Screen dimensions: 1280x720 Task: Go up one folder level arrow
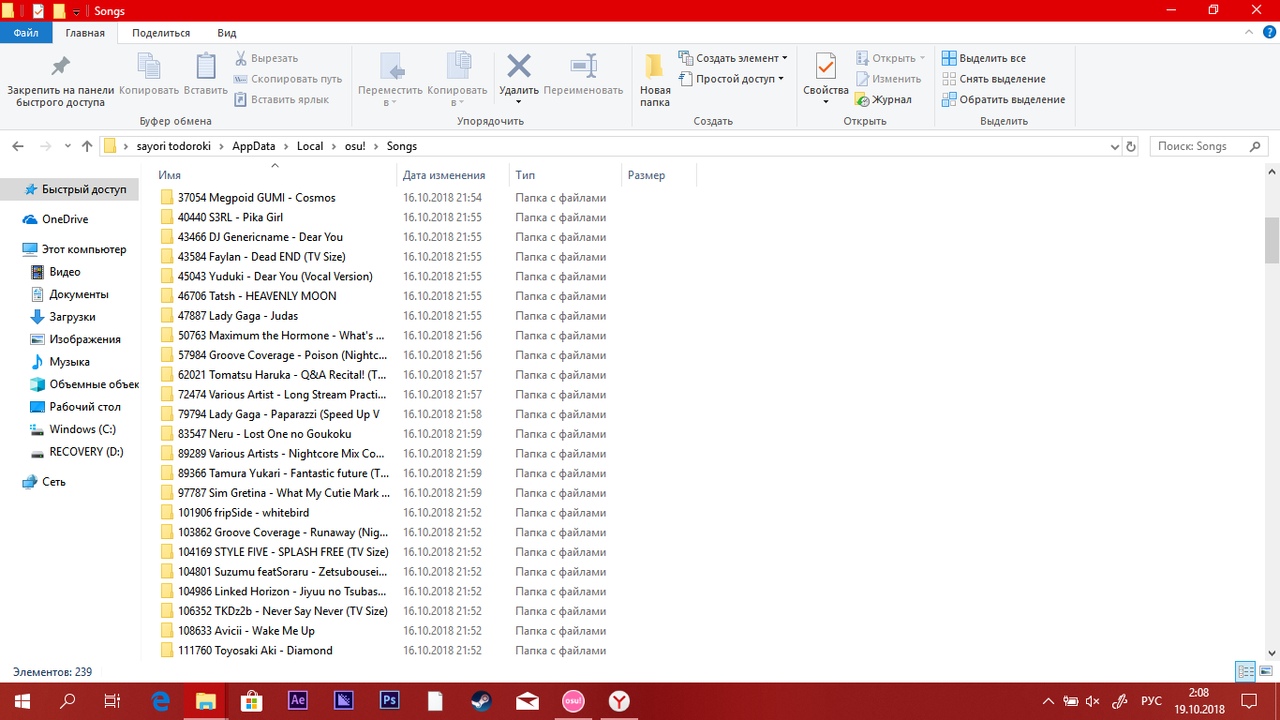[87, 146]
